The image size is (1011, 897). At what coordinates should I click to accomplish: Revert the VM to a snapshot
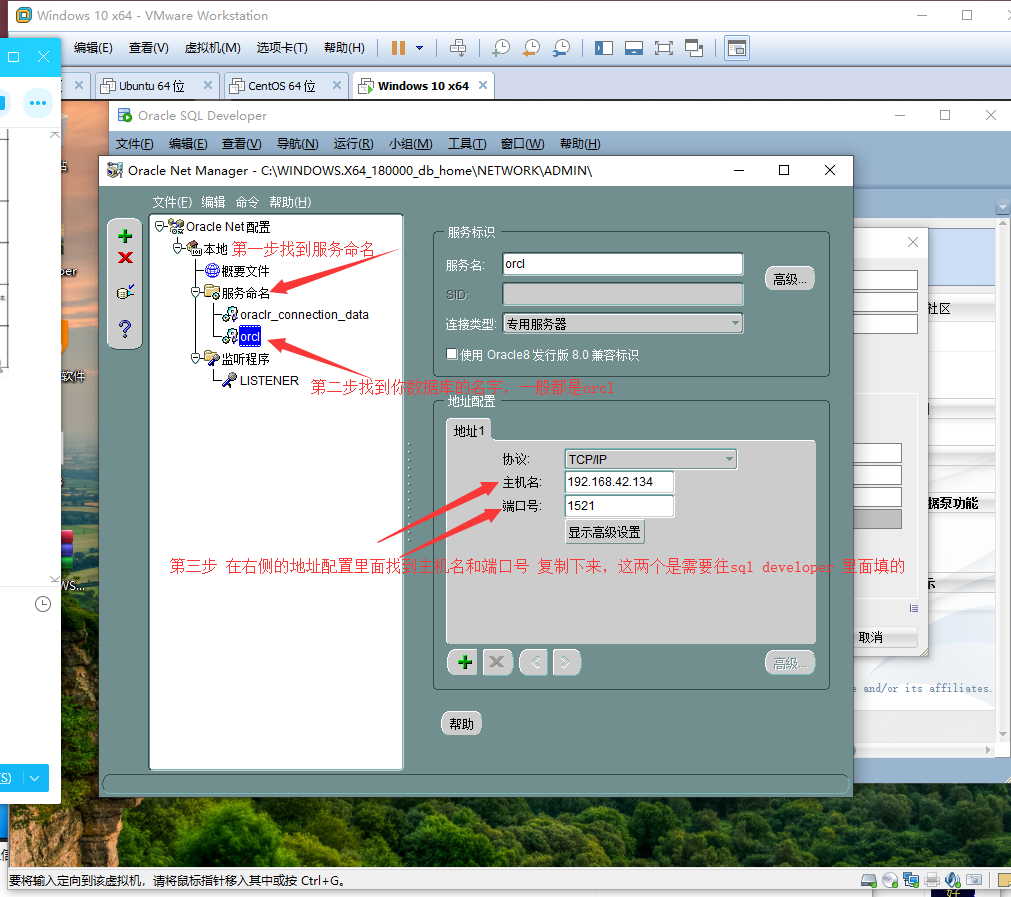tap(529, 47)
